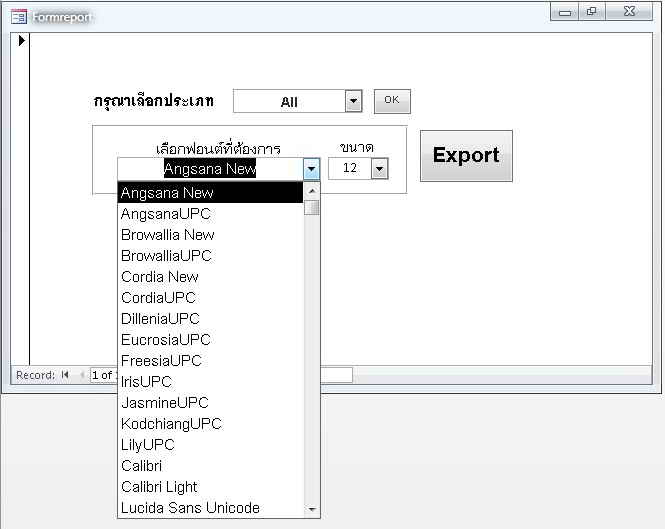Click the font list scrollbar thumb
The image size is (665, 529).
pyautogui.click(x=312, y=207)
